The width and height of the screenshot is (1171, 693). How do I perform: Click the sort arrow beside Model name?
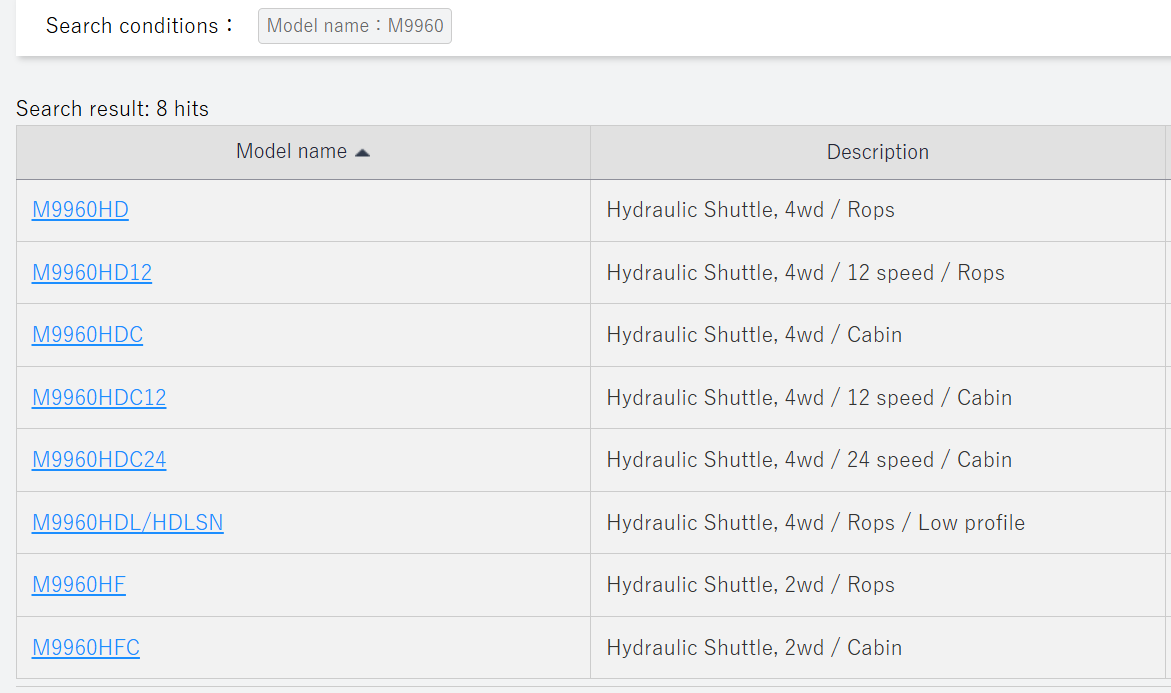[362, 152]
